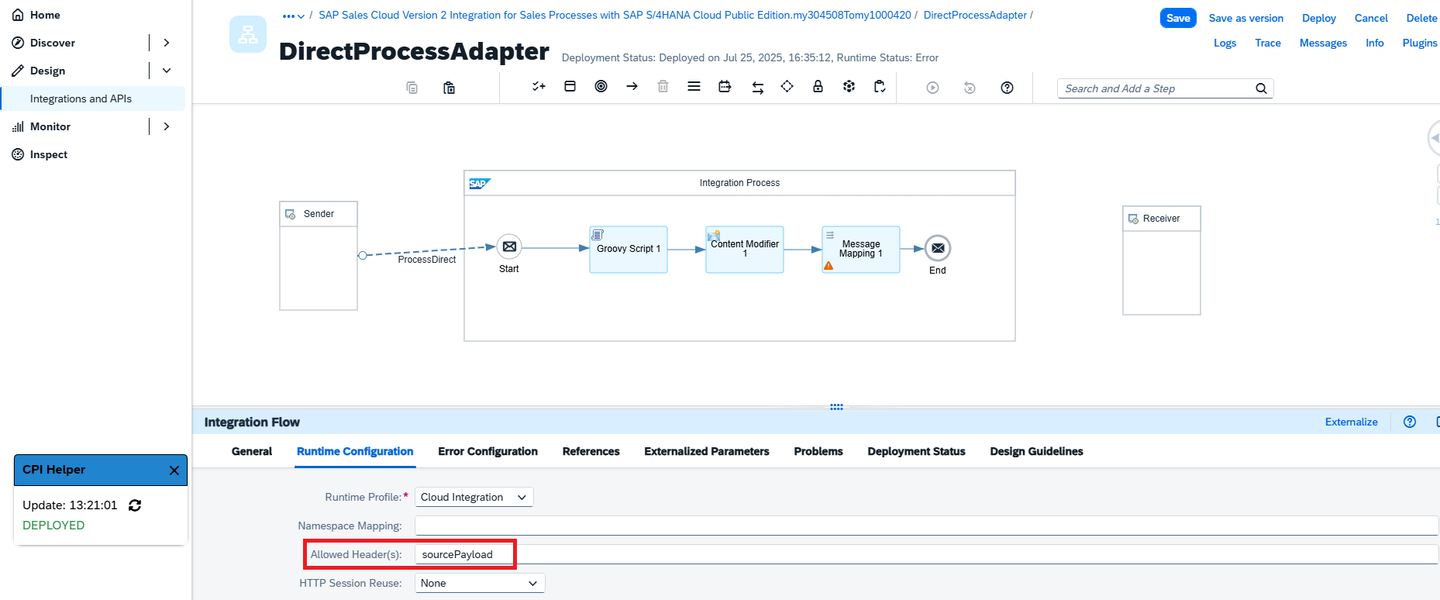Click the integration flow artifact icon beside the title
1440x600 pixels.
pyautogui.click(x=248, y=34)
